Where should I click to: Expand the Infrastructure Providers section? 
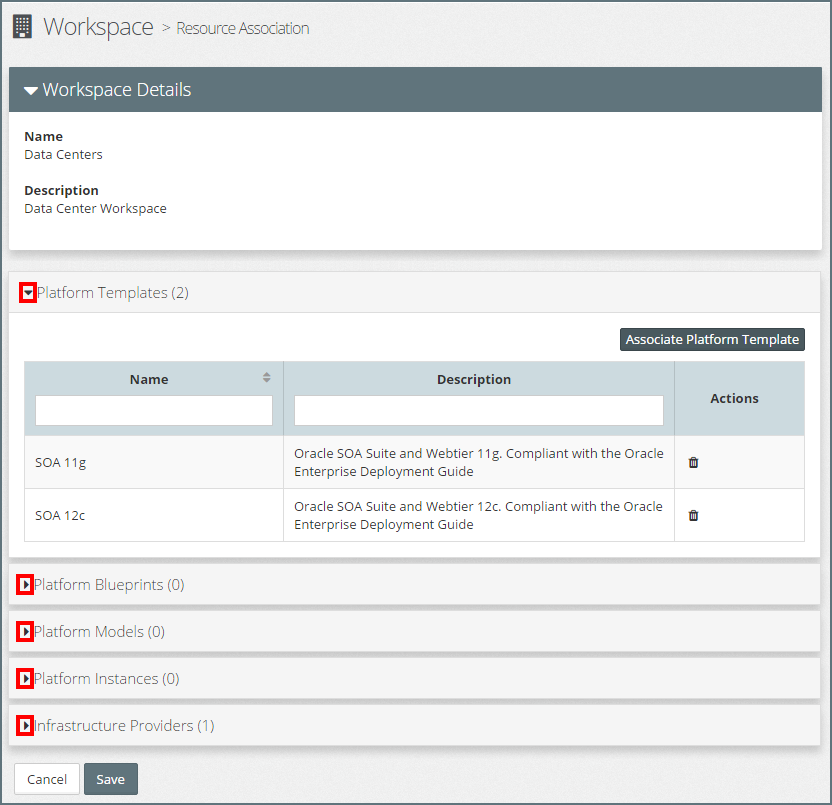click(x=25, y=726)
